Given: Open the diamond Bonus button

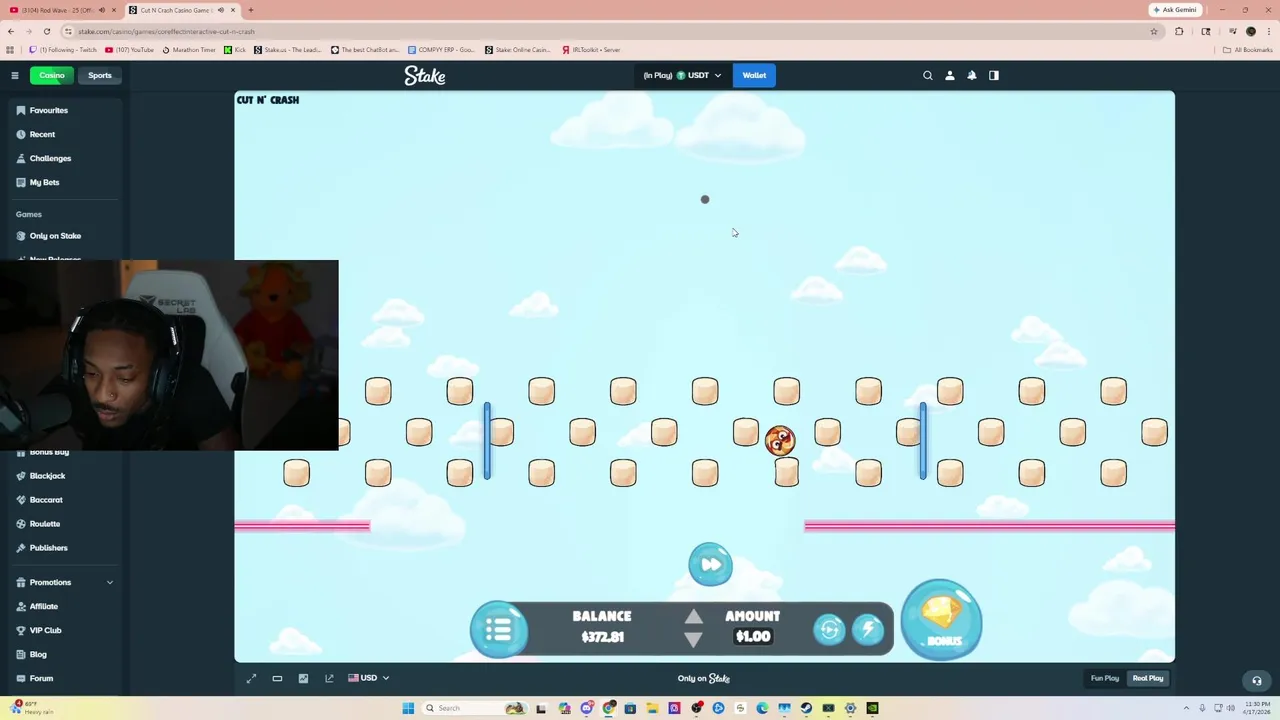Looking at the screenshot, I should (x=941, y=620).
